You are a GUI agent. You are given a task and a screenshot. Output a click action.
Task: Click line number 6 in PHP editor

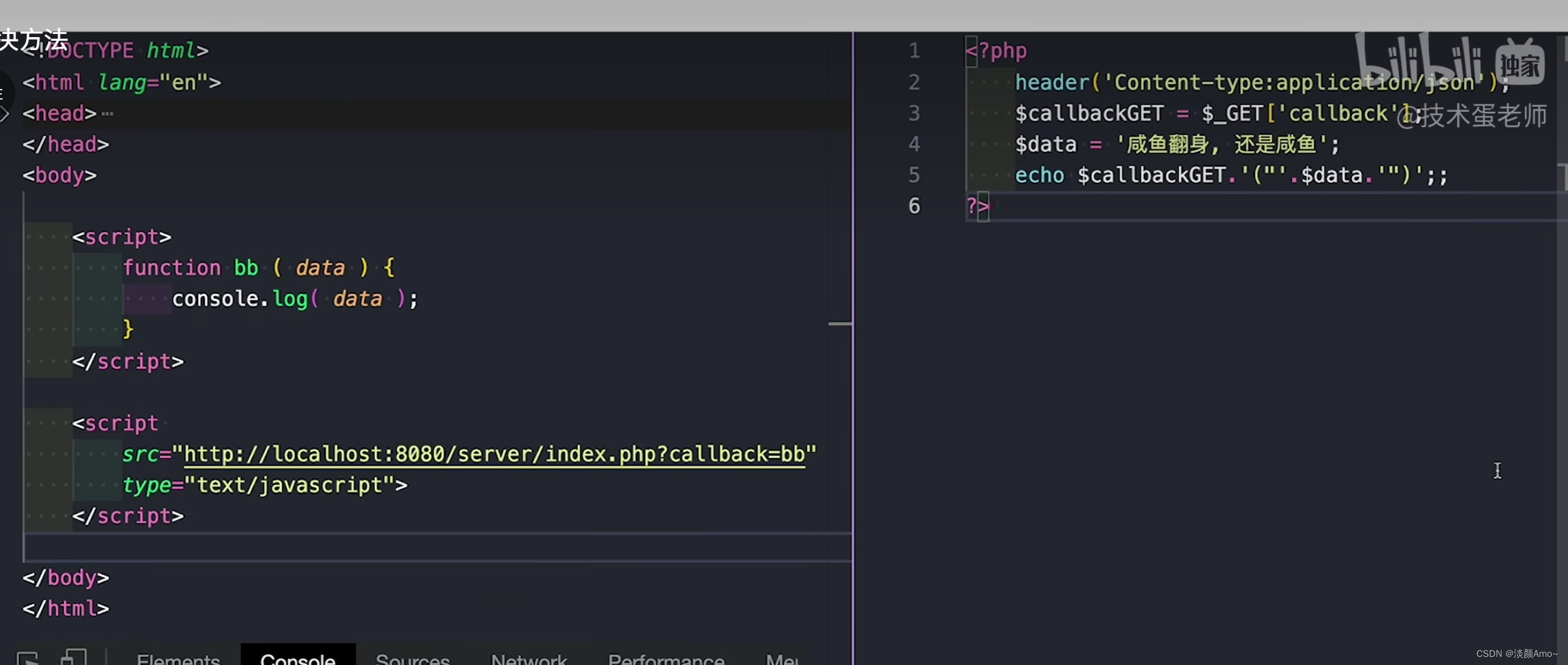tap(914, 206)
